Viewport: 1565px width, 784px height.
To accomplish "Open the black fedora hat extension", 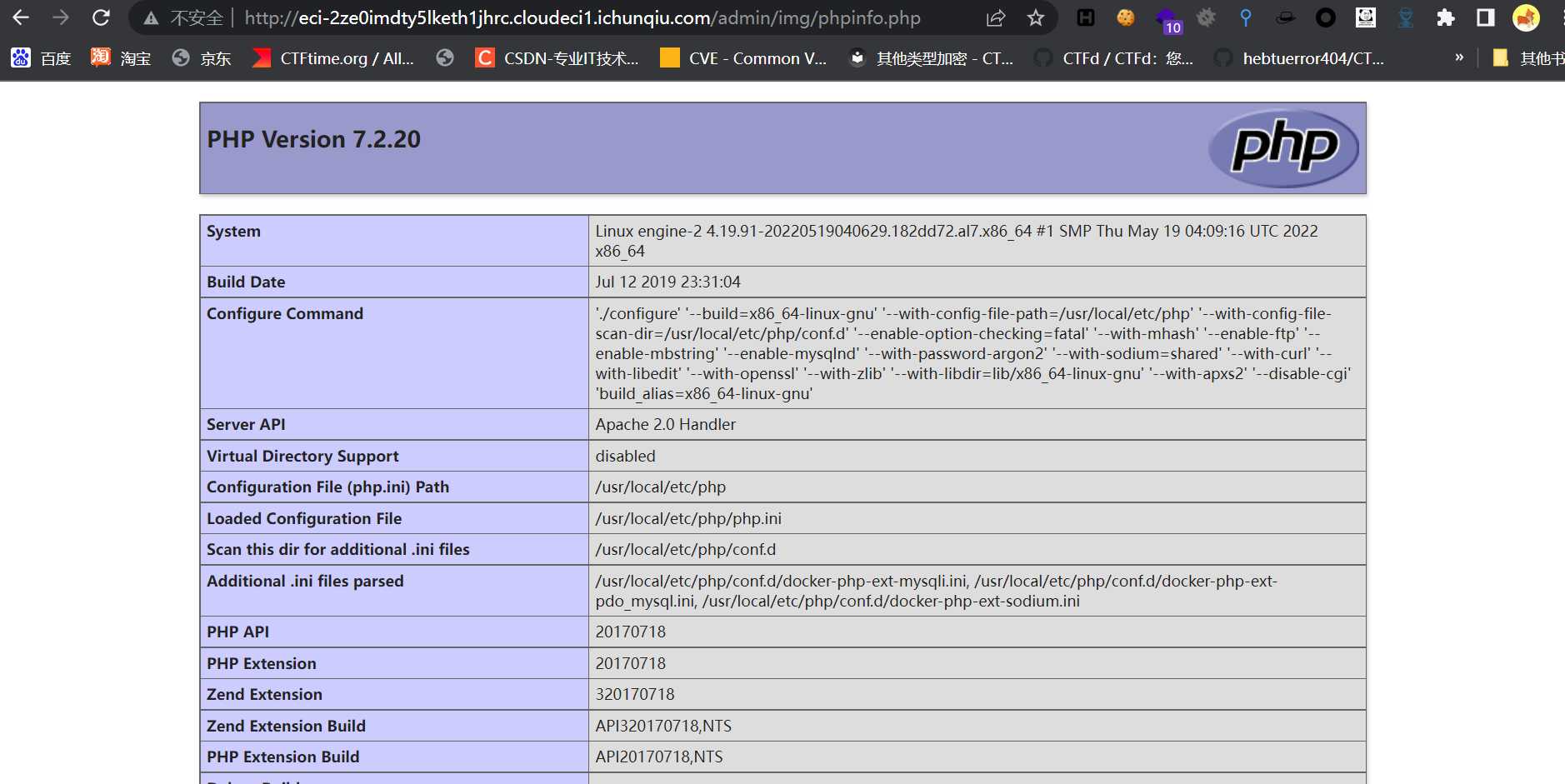I will coord(1286,17).
